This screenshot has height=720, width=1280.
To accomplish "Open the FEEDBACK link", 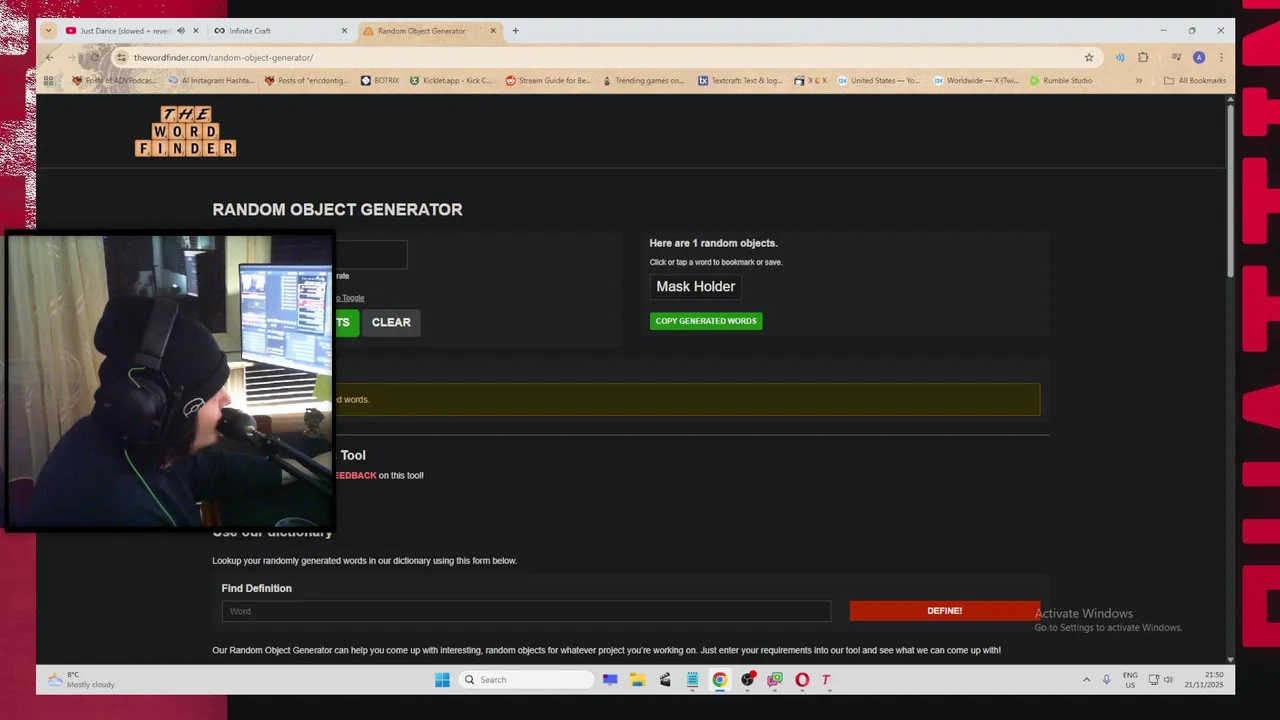I will click(355, 476).
